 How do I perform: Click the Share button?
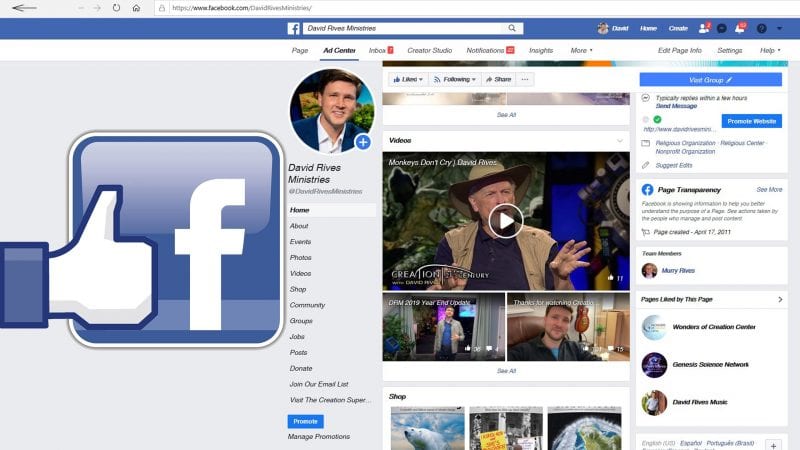(x=498, y=80)
